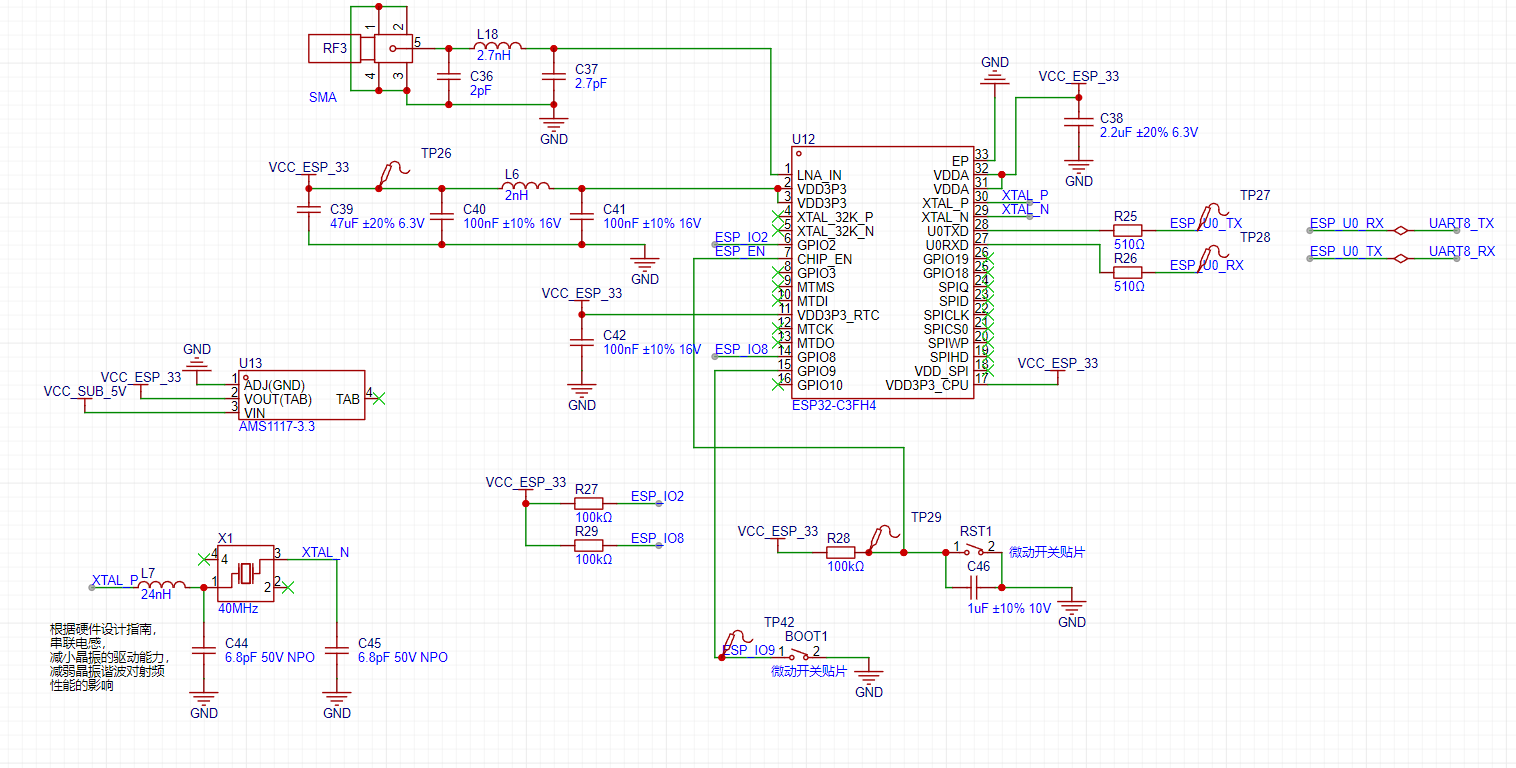
Task: Select the C45 capacitor symbol
Action: point(337,650)
